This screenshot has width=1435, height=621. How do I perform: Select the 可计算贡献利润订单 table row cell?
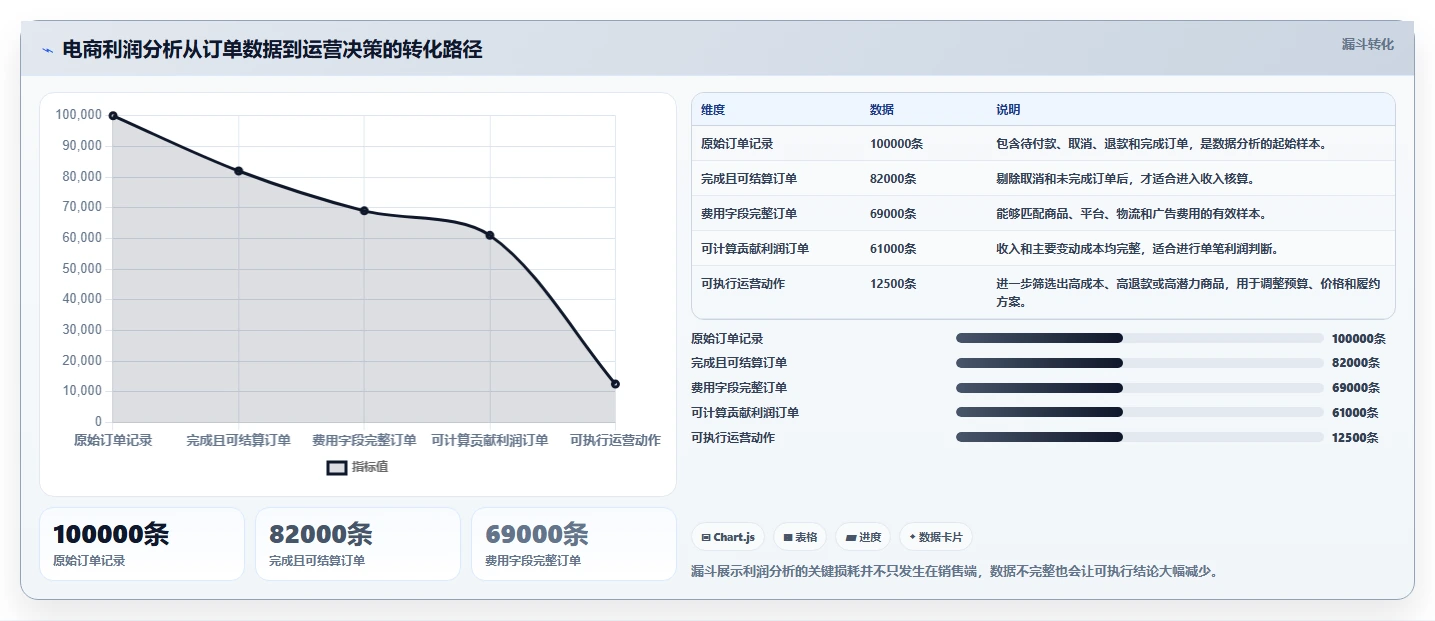click(x=755, y=249)
